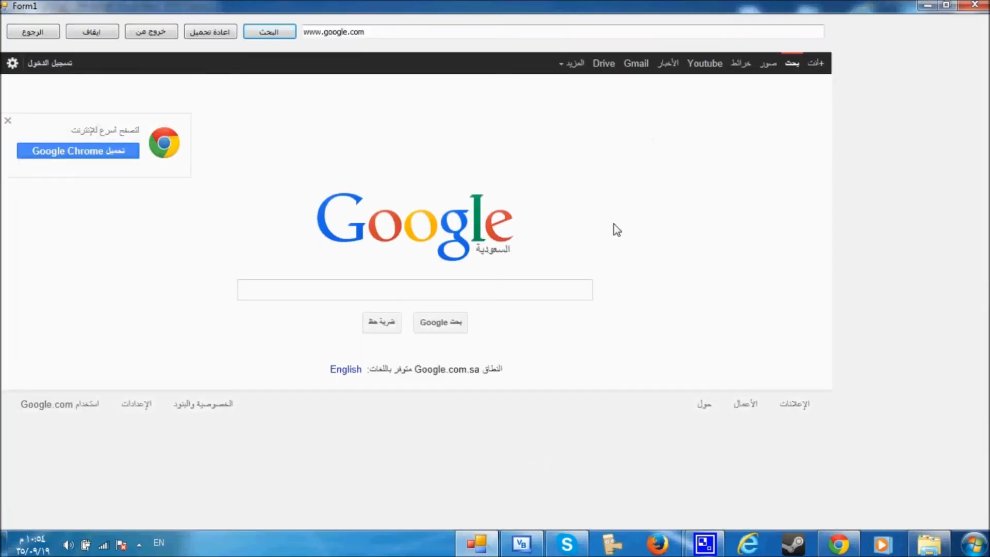Screen dimensions: 990x557
Task: Open the Windows Start orb
Action: [973, 544]
